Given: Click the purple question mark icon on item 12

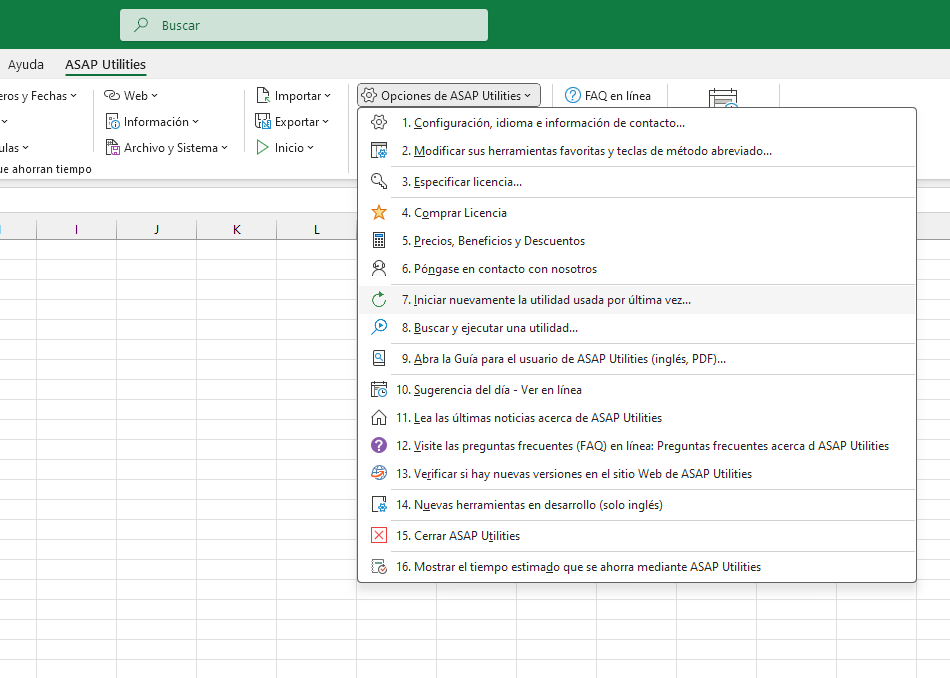Looking at the screenshot, I should (379, 445).
